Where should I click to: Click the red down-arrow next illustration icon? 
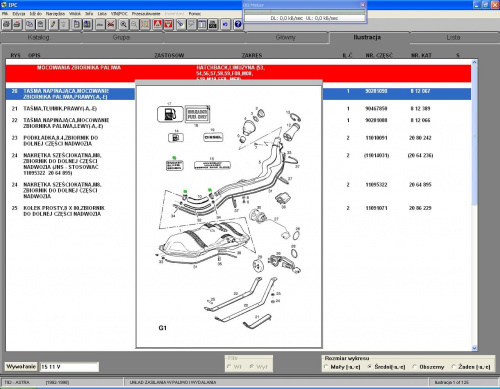(168, 24)
